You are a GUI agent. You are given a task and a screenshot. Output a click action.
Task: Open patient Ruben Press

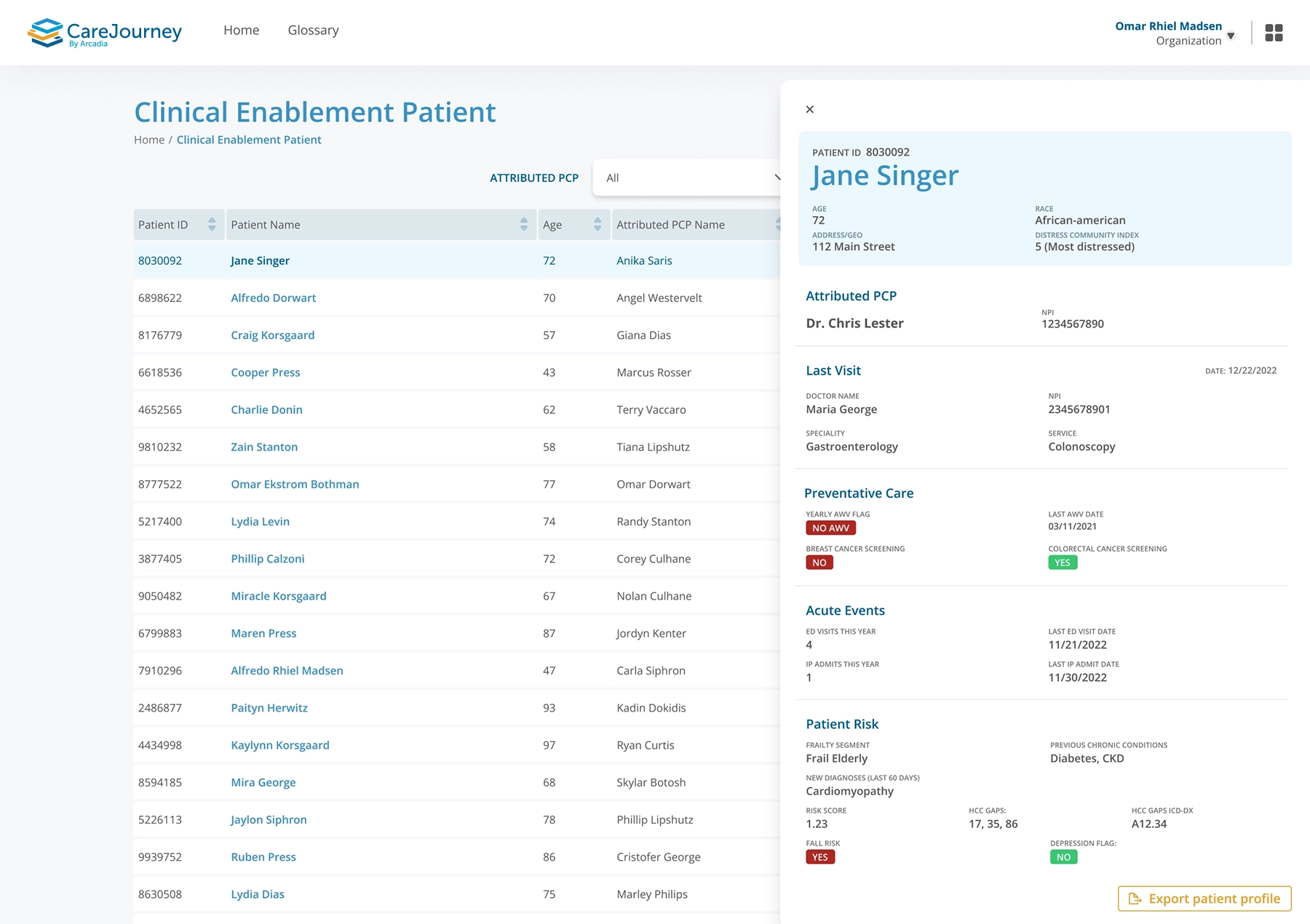263,857
